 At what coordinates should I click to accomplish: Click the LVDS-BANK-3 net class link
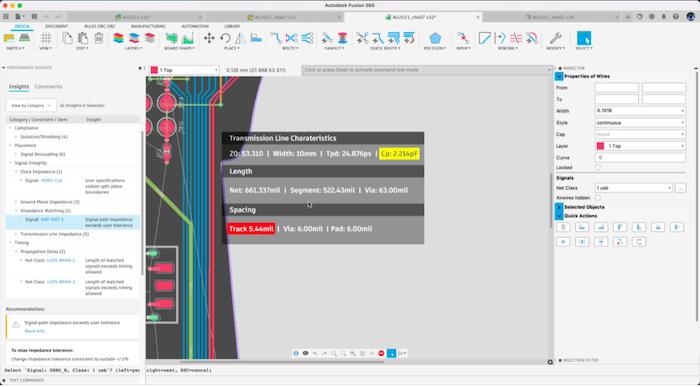(61, 282)
